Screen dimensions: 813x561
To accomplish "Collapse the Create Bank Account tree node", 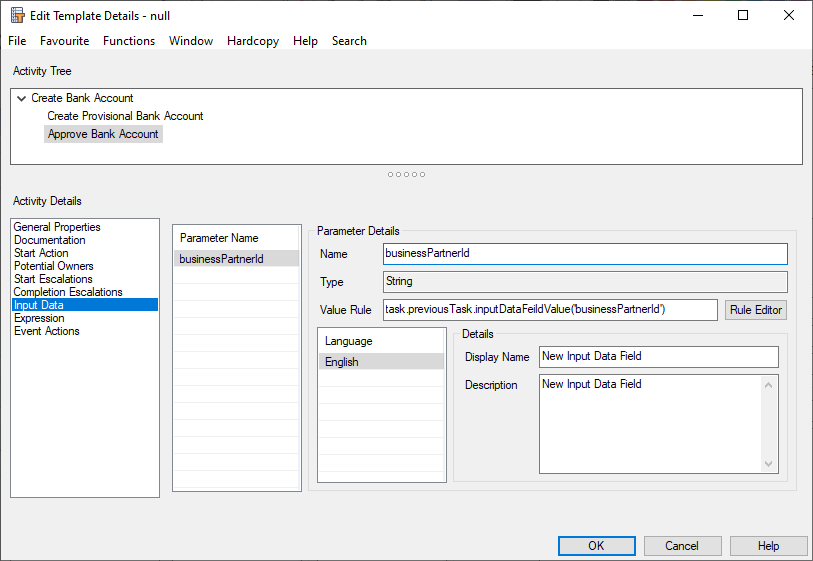I will [x=22, y=98].
